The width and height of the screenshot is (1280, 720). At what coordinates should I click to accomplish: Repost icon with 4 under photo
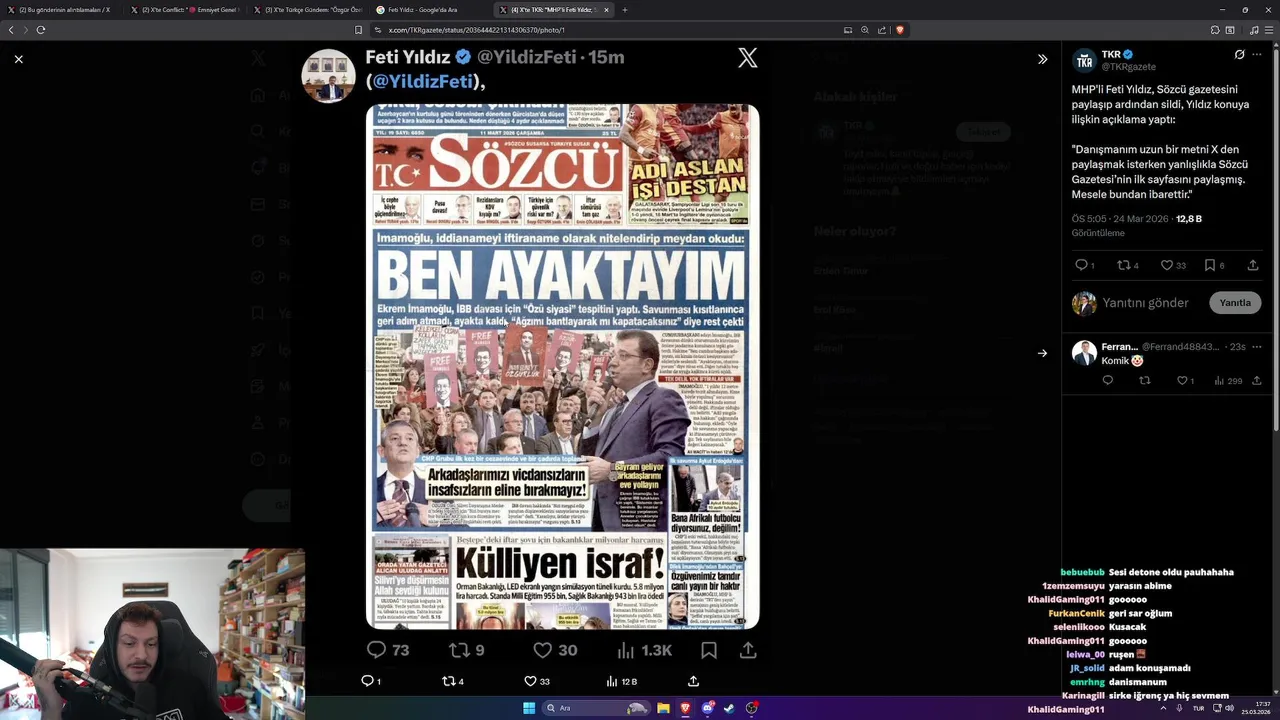(453, 681)
